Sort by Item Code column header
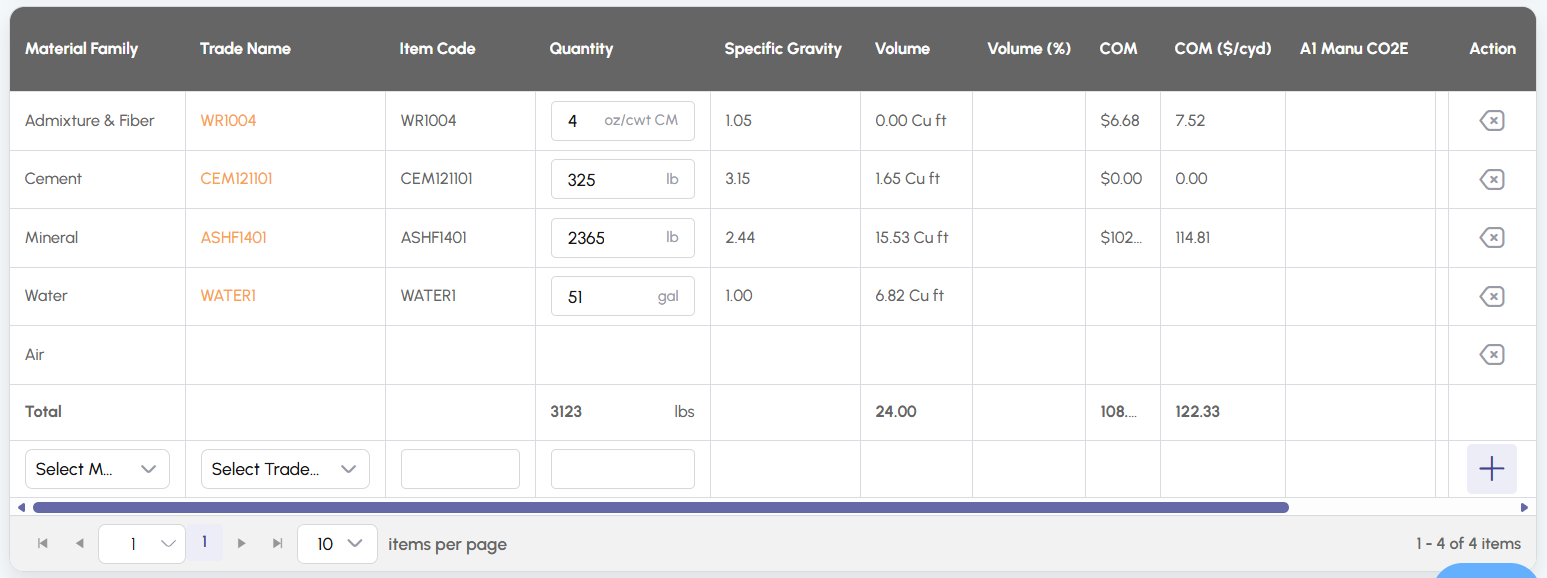 click(x=437, y=49)
